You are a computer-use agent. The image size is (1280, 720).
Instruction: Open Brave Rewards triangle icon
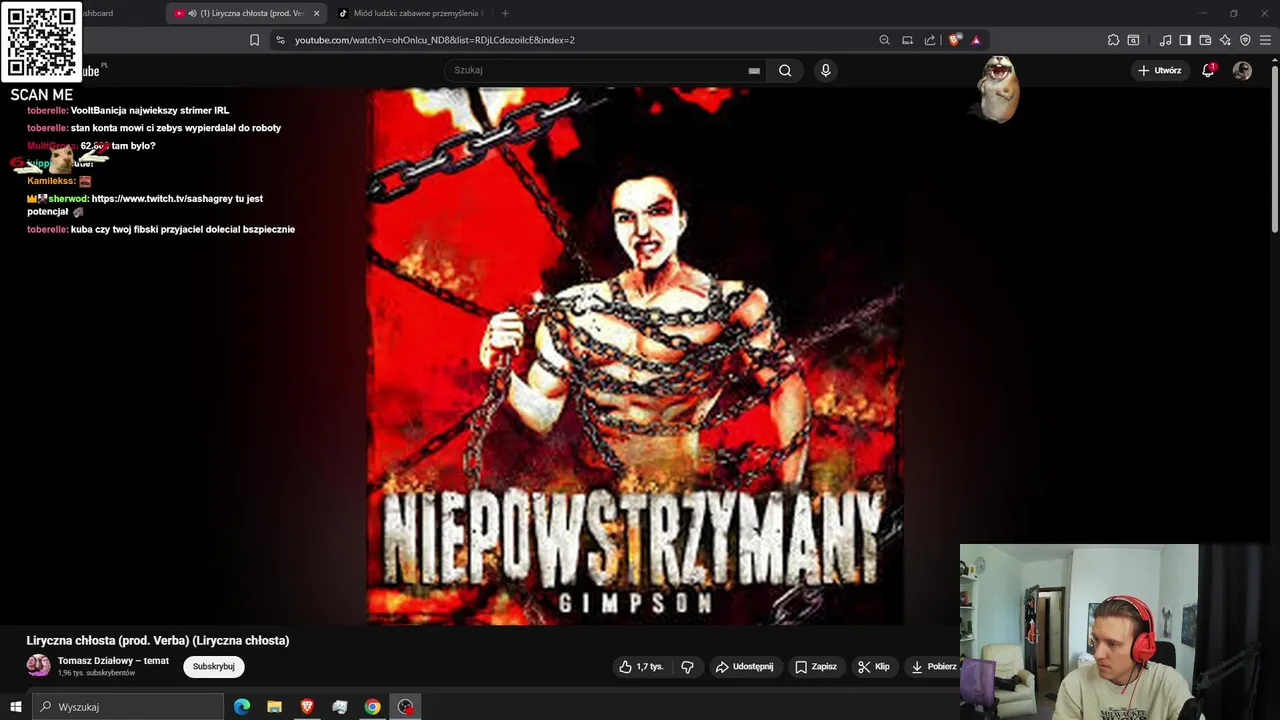coord(976,40)
